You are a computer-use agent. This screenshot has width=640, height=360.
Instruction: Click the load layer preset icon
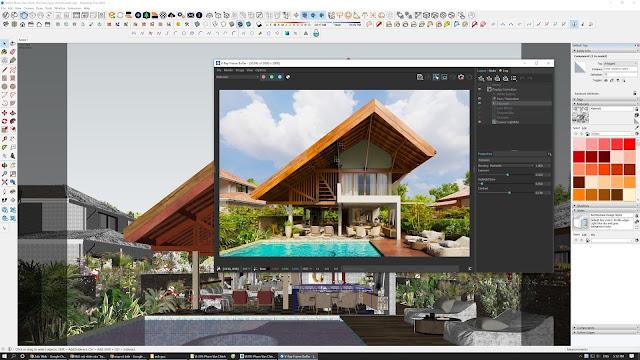pos(505,78)
